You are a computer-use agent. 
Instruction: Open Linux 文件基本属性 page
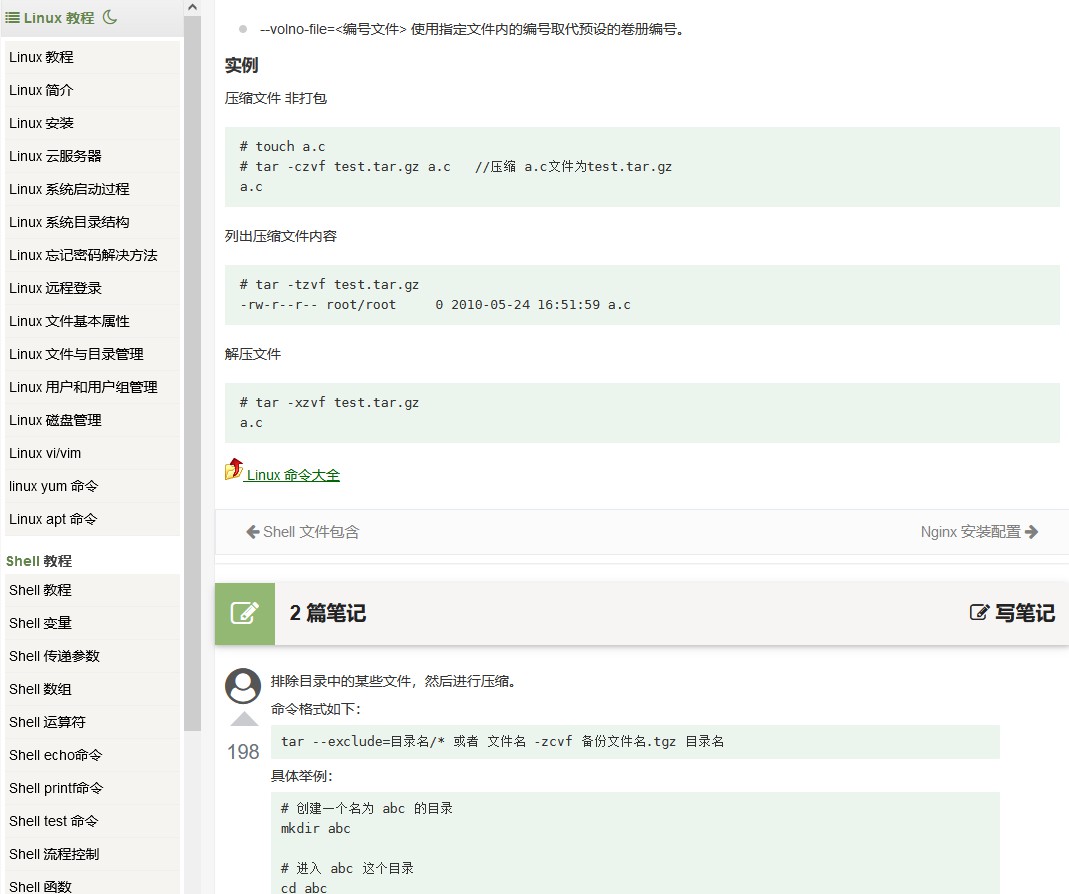click(x=93, y=321)
